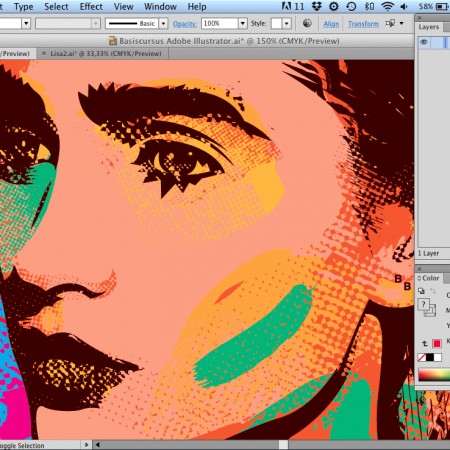The width and height of the screenshot is (450, 450).
Task: Select the Color panel tab
Action: click(429, 278)
